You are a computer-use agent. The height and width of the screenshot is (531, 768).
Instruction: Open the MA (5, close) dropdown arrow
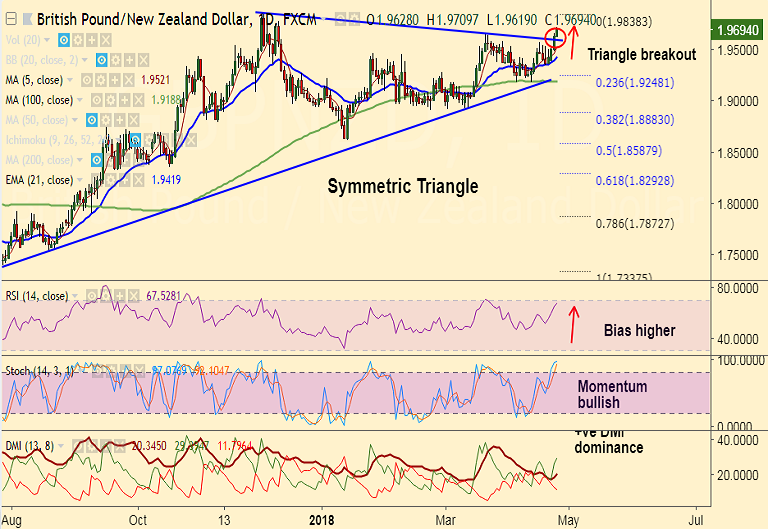pyautogui.click(x=70, y=80)
